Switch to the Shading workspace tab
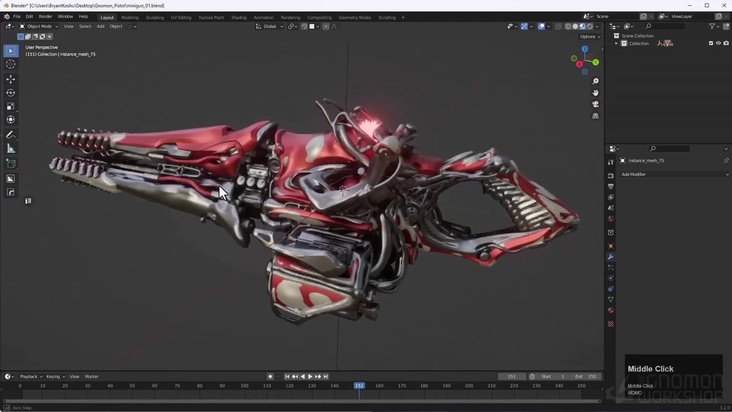The height and width of the screenshot is (412, 732). pyautogui.click(x=239, y=17)
